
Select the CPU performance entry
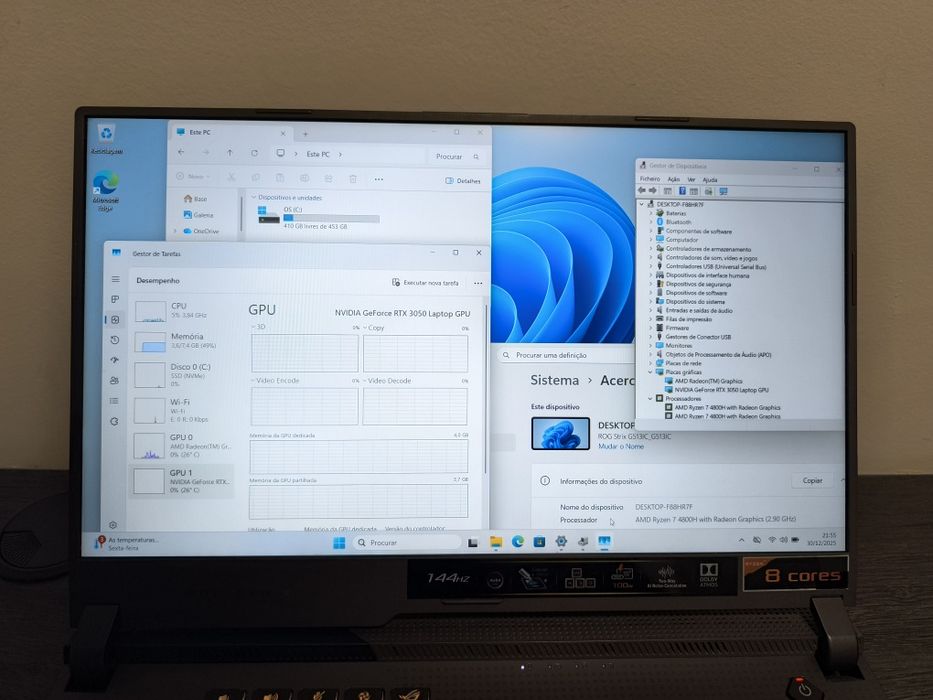tap(181, 311)
